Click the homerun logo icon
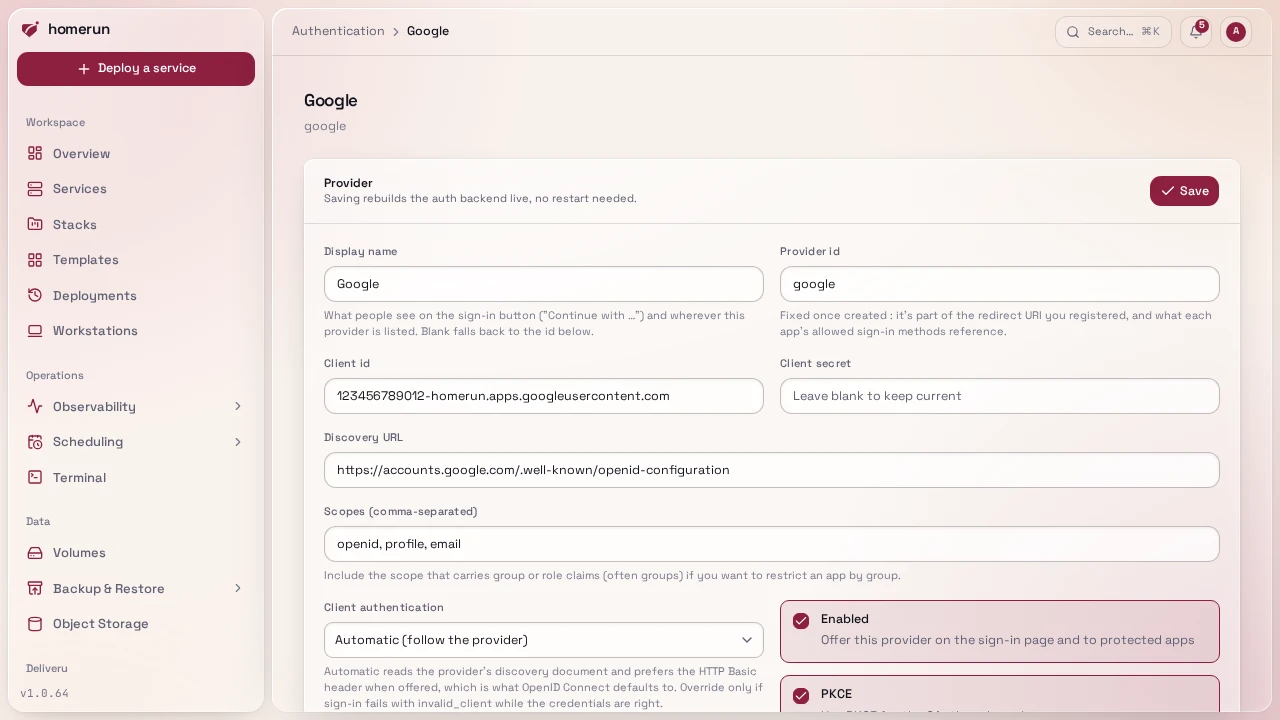 [x=31, y=29]
